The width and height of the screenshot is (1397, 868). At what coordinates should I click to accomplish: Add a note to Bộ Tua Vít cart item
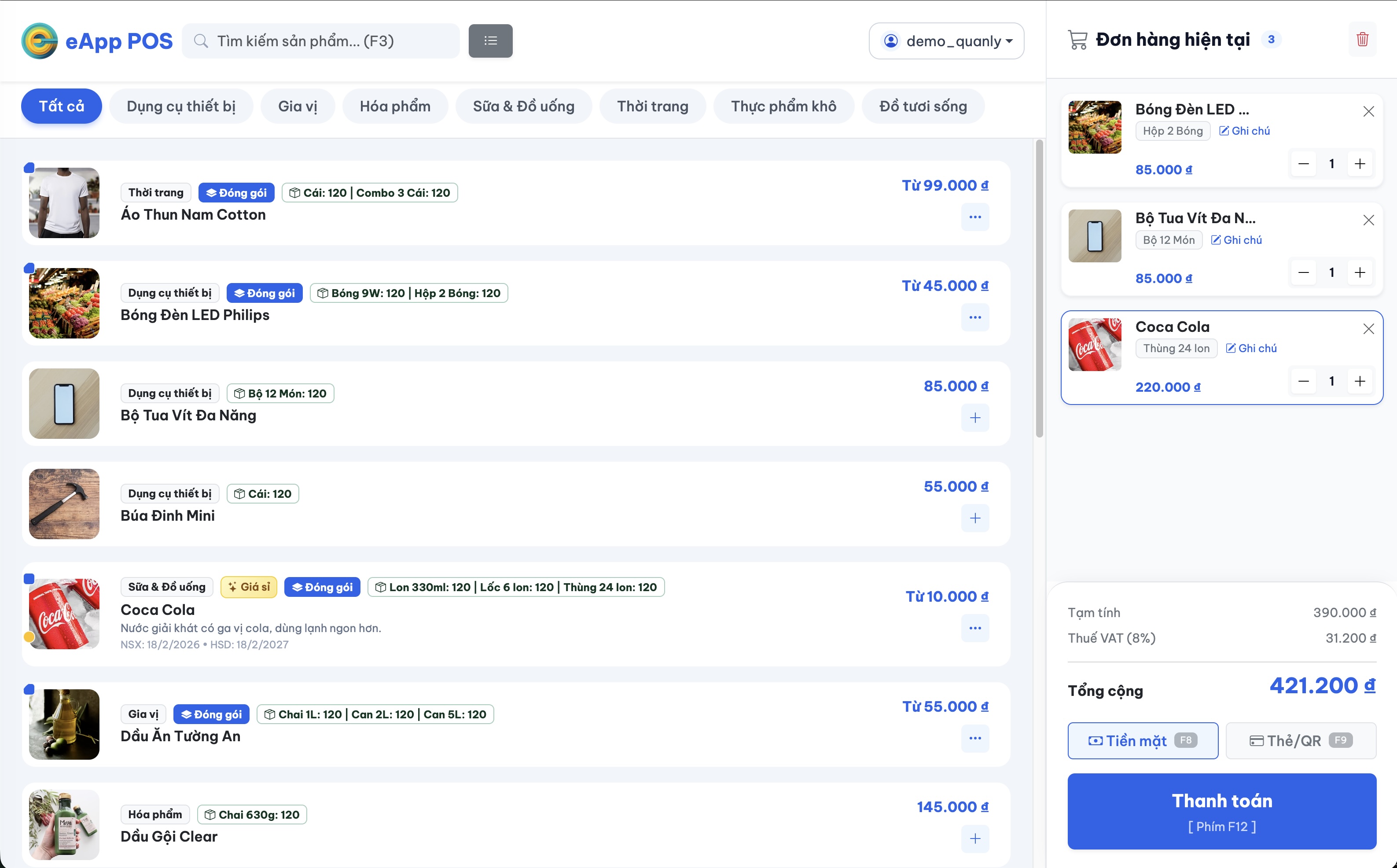point(1236,240)
